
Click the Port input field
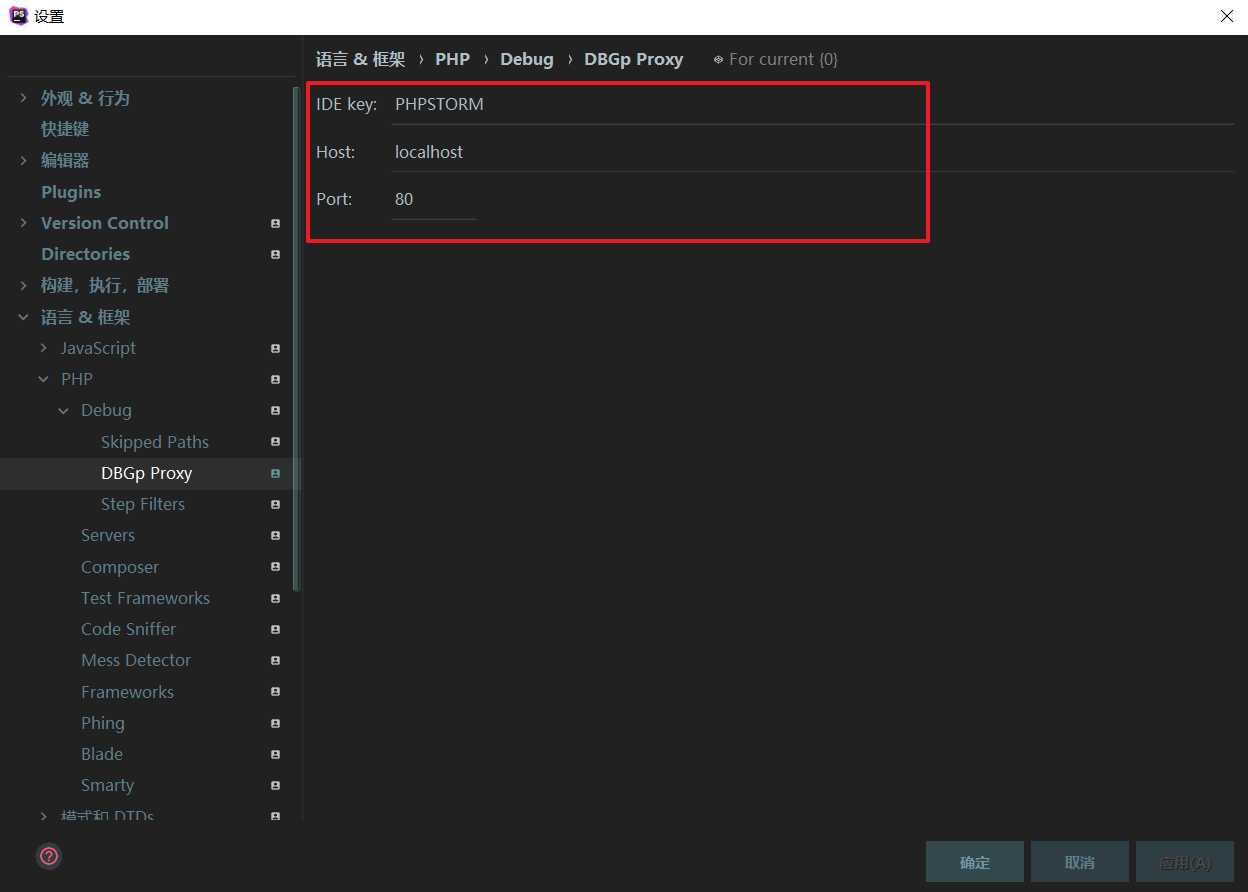coord(434,199)
